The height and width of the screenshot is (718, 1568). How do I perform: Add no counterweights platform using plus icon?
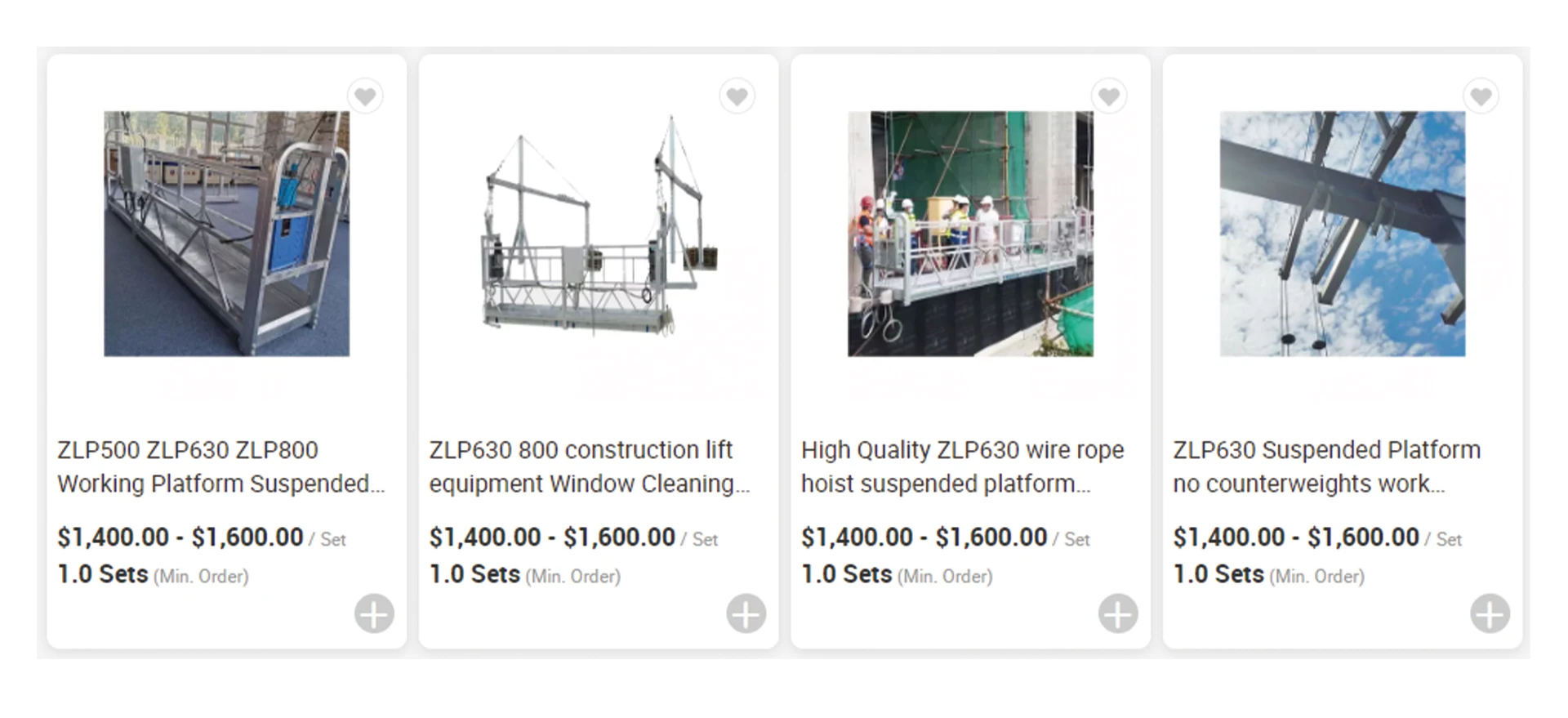point(1490,613)
